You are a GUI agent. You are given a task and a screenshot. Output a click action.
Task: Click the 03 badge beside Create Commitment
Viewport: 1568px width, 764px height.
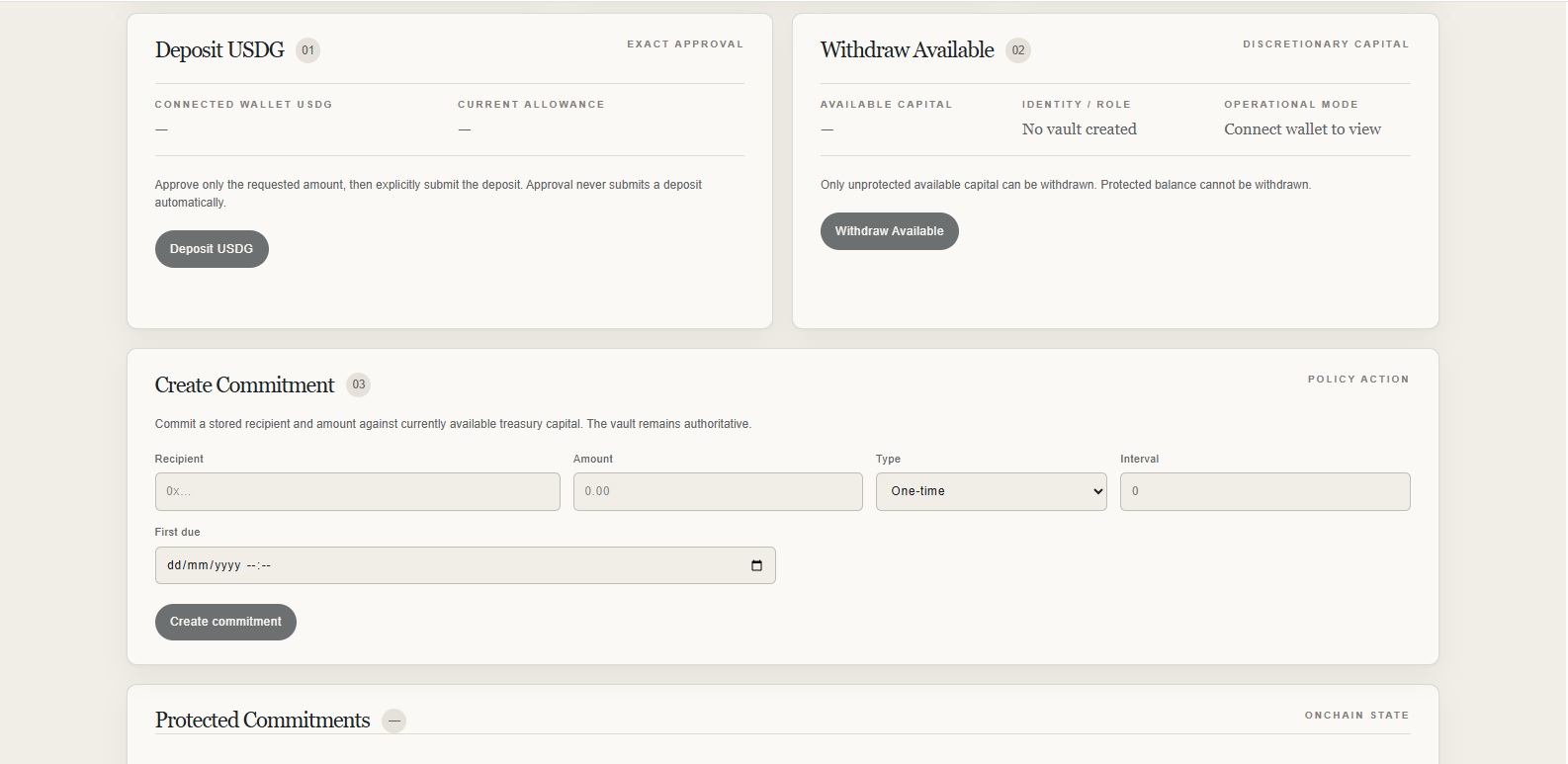359,384
